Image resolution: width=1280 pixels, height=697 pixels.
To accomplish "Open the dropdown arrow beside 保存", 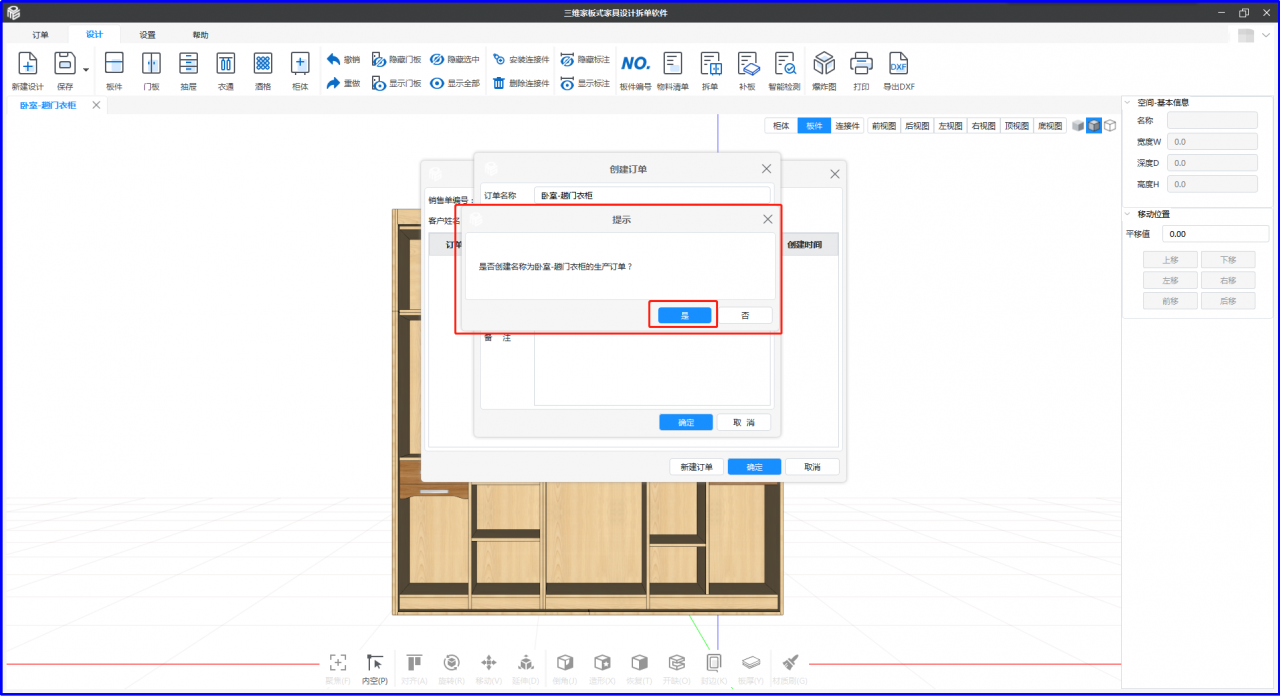I will tap(86, 70).
